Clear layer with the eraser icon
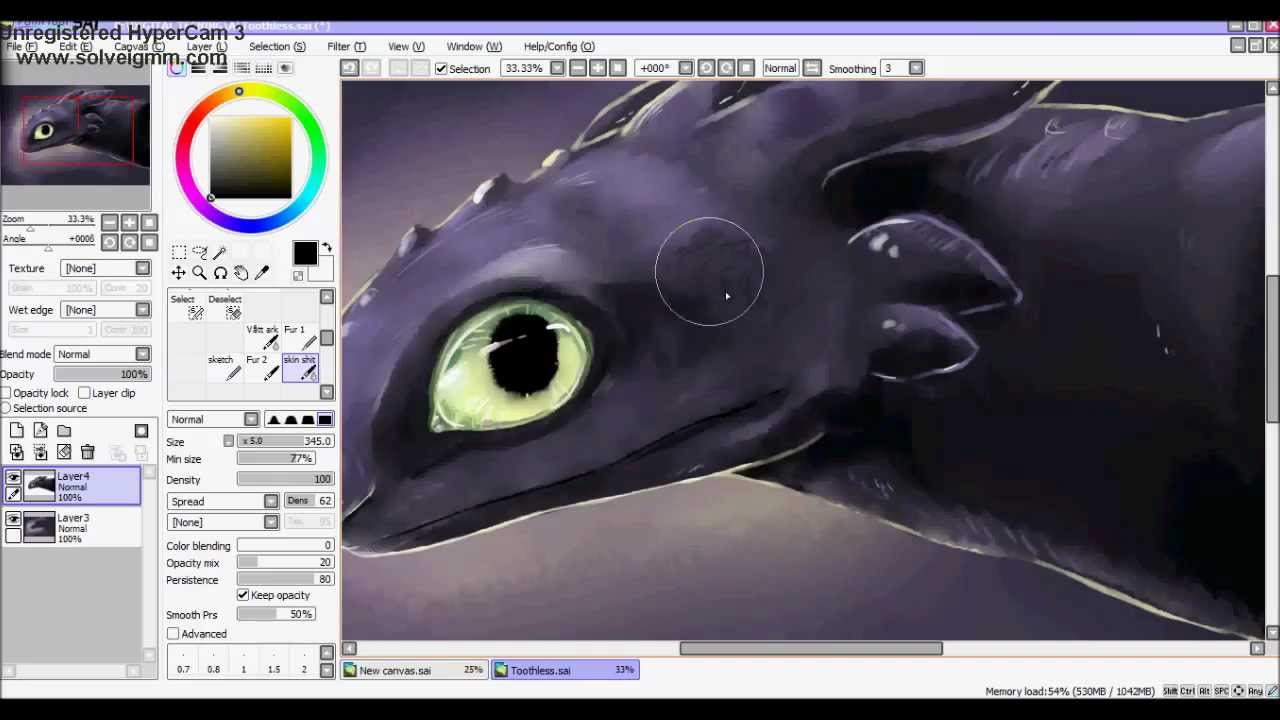The image size is (1280, 720). point(64,453)
